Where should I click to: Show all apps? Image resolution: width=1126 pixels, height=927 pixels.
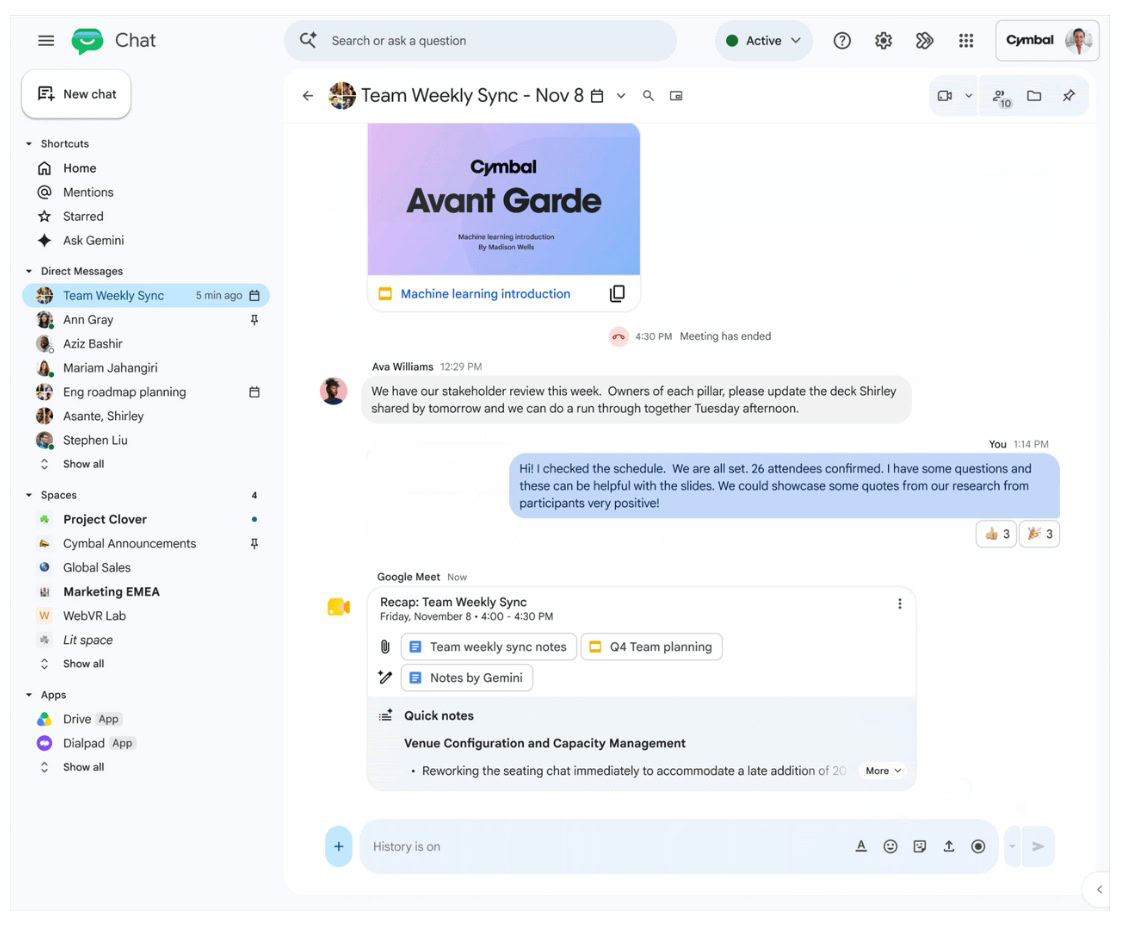83,767
